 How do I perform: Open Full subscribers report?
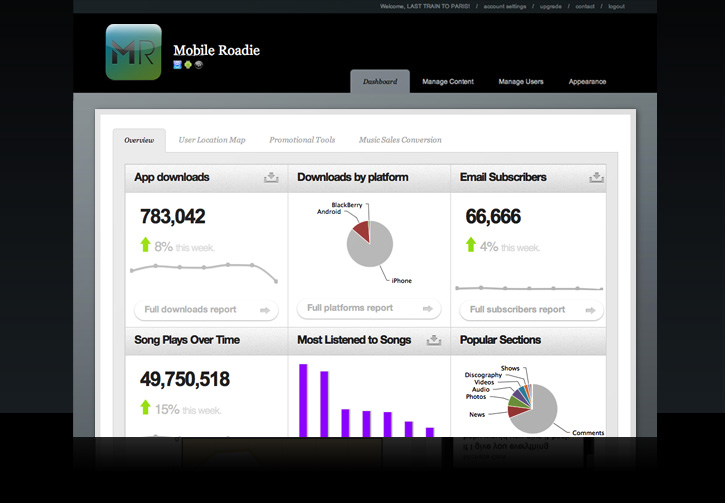click(x=532, y=310)
